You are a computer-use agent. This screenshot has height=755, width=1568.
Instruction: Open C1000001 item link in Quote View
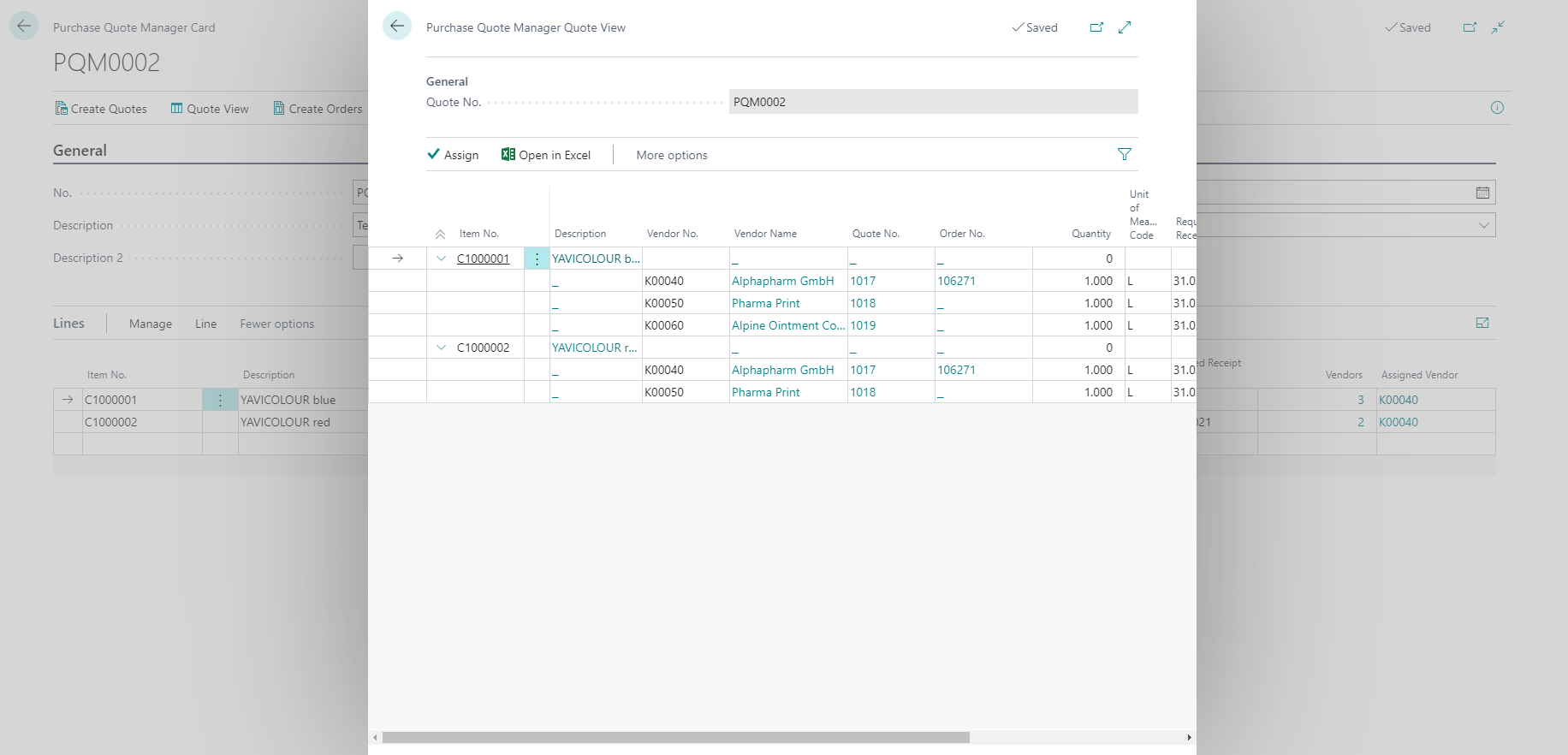point(483,259)
